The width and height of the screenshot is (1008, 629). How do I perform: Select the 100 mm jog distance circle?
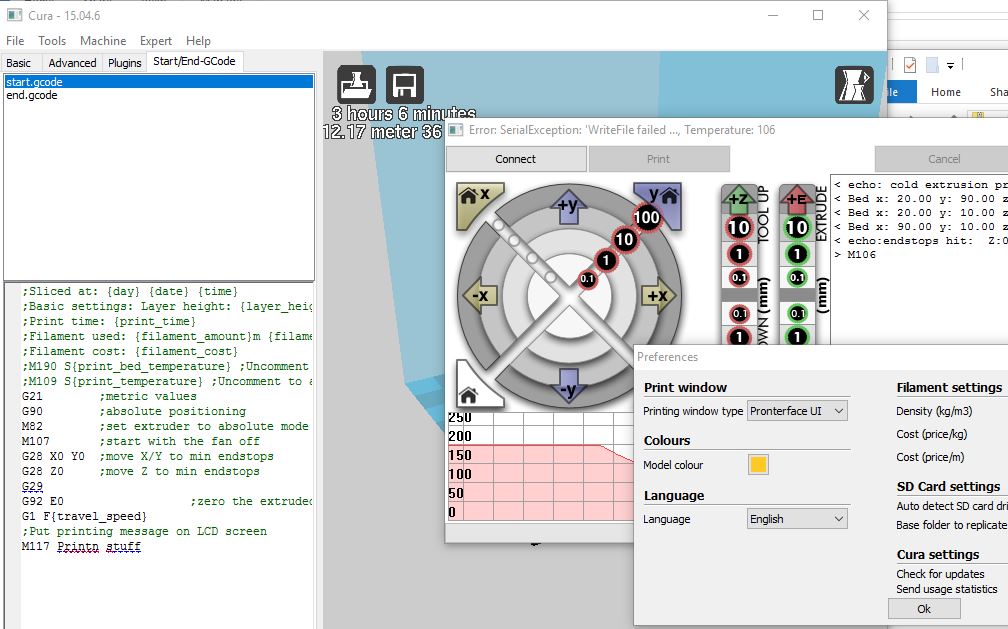pos(646,217)
